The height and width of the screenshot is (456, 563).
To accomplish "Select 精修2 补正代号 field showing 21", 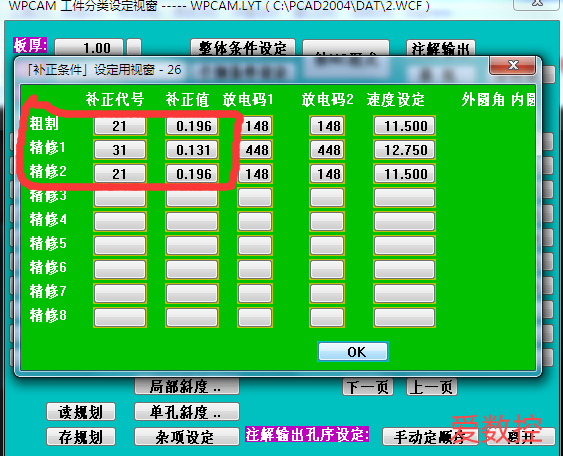I will pyautogui.click(x=120, y=174).
